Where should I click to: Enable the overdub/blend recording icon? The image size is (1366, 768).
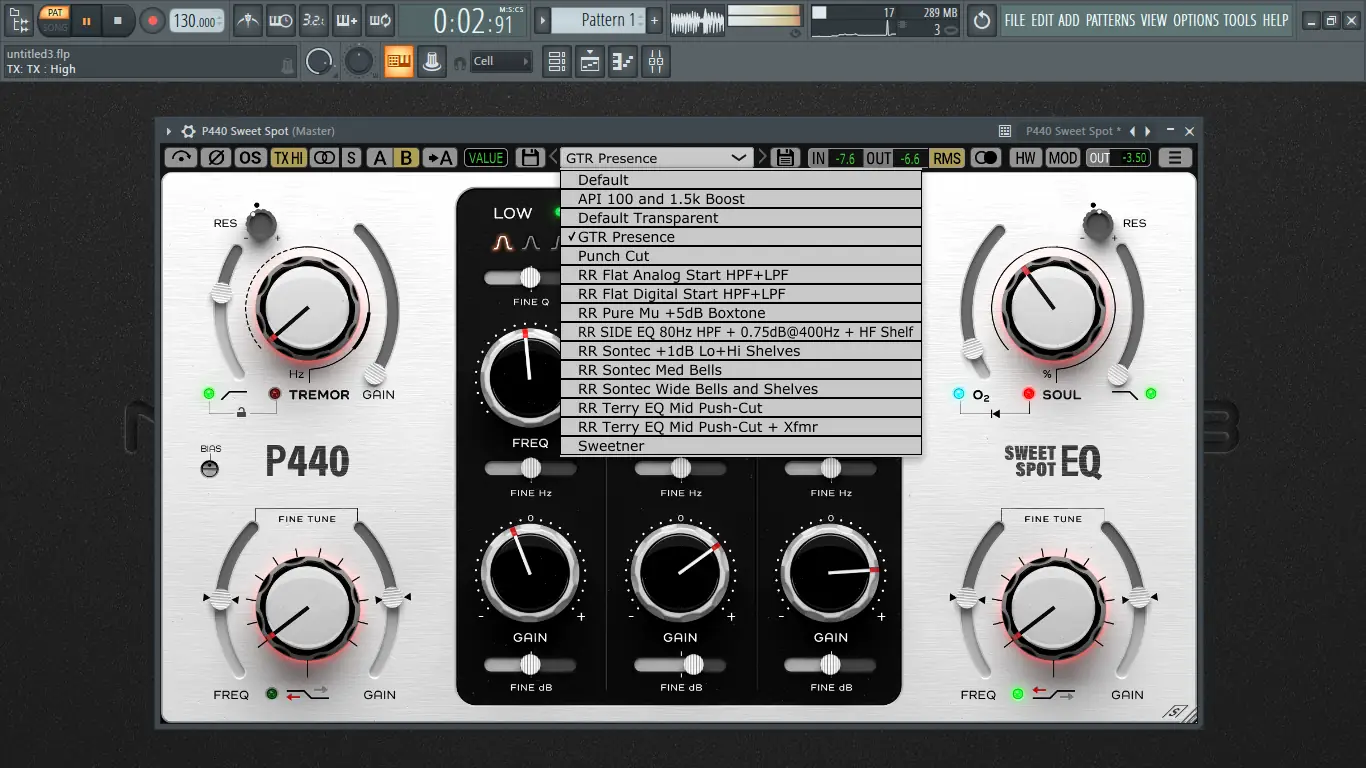(346, 19)
